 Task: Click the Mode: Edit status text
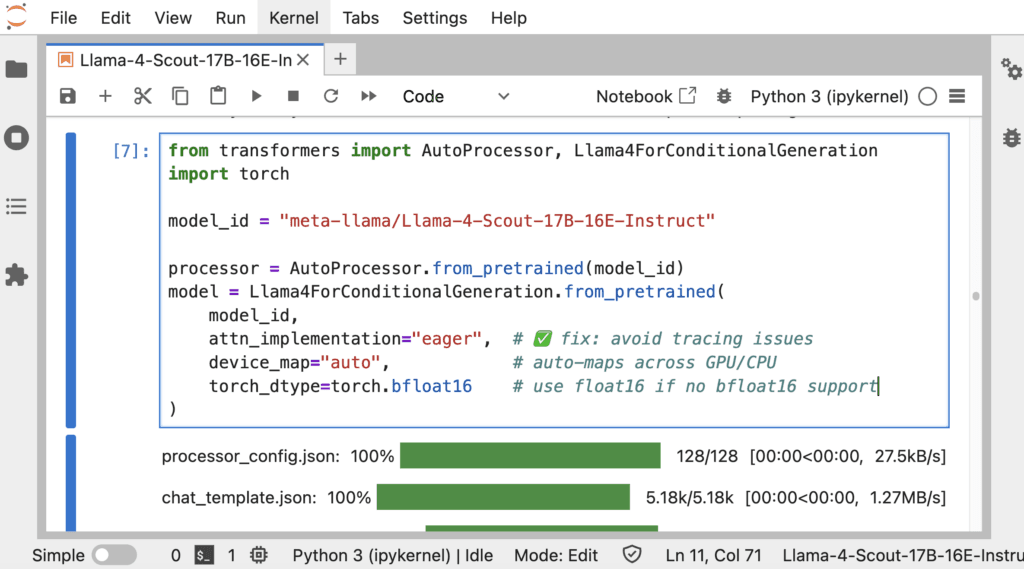pos(556,555)
